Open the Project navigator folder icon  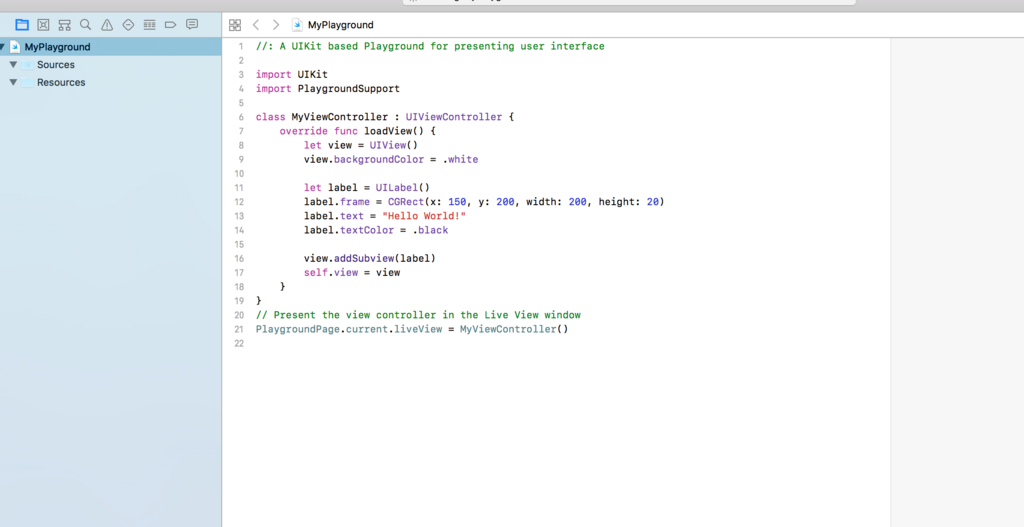coord(22,25)
